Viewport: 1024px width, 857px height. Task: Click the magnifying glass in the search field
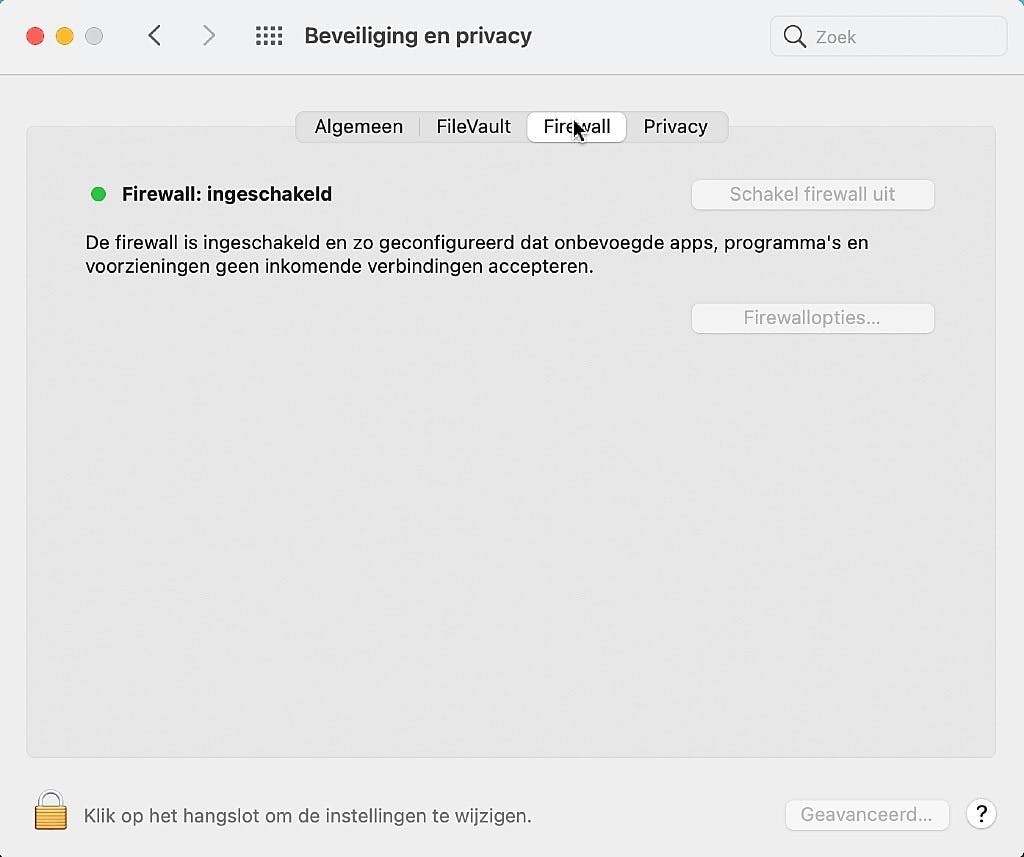795,36
